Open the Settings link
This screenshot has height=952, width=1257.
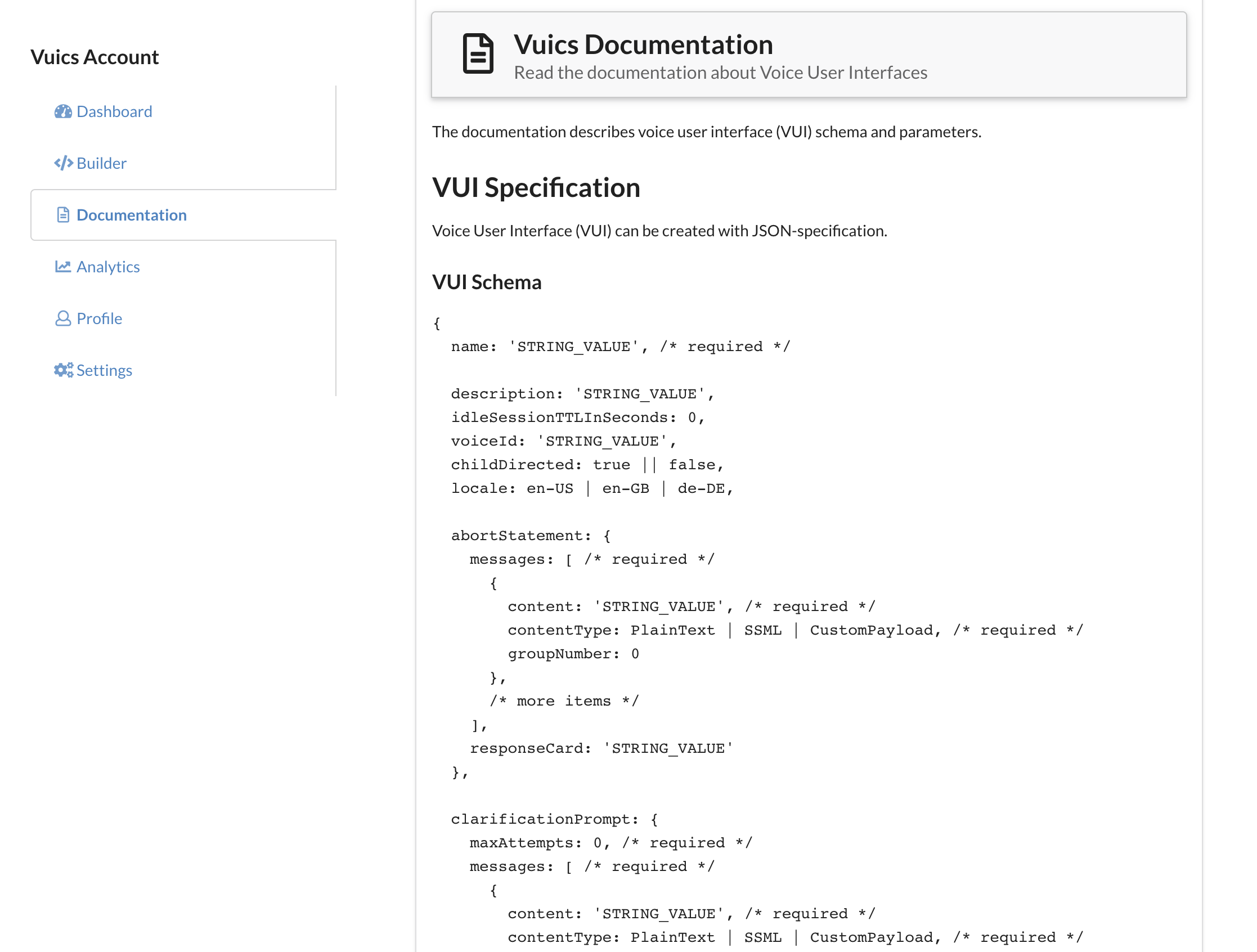pos(104,370)
